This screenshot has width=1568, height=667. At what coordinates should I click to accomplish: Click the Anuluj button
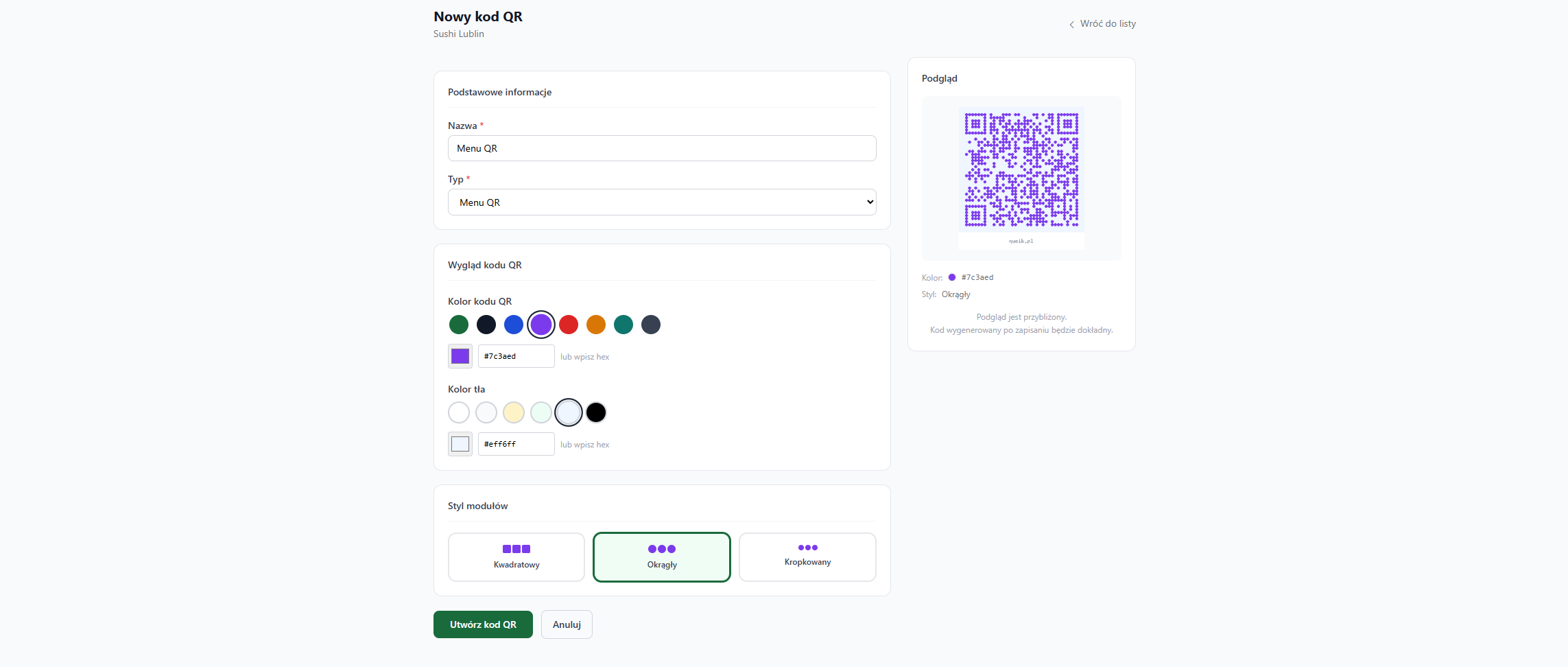tap(567, 624)
